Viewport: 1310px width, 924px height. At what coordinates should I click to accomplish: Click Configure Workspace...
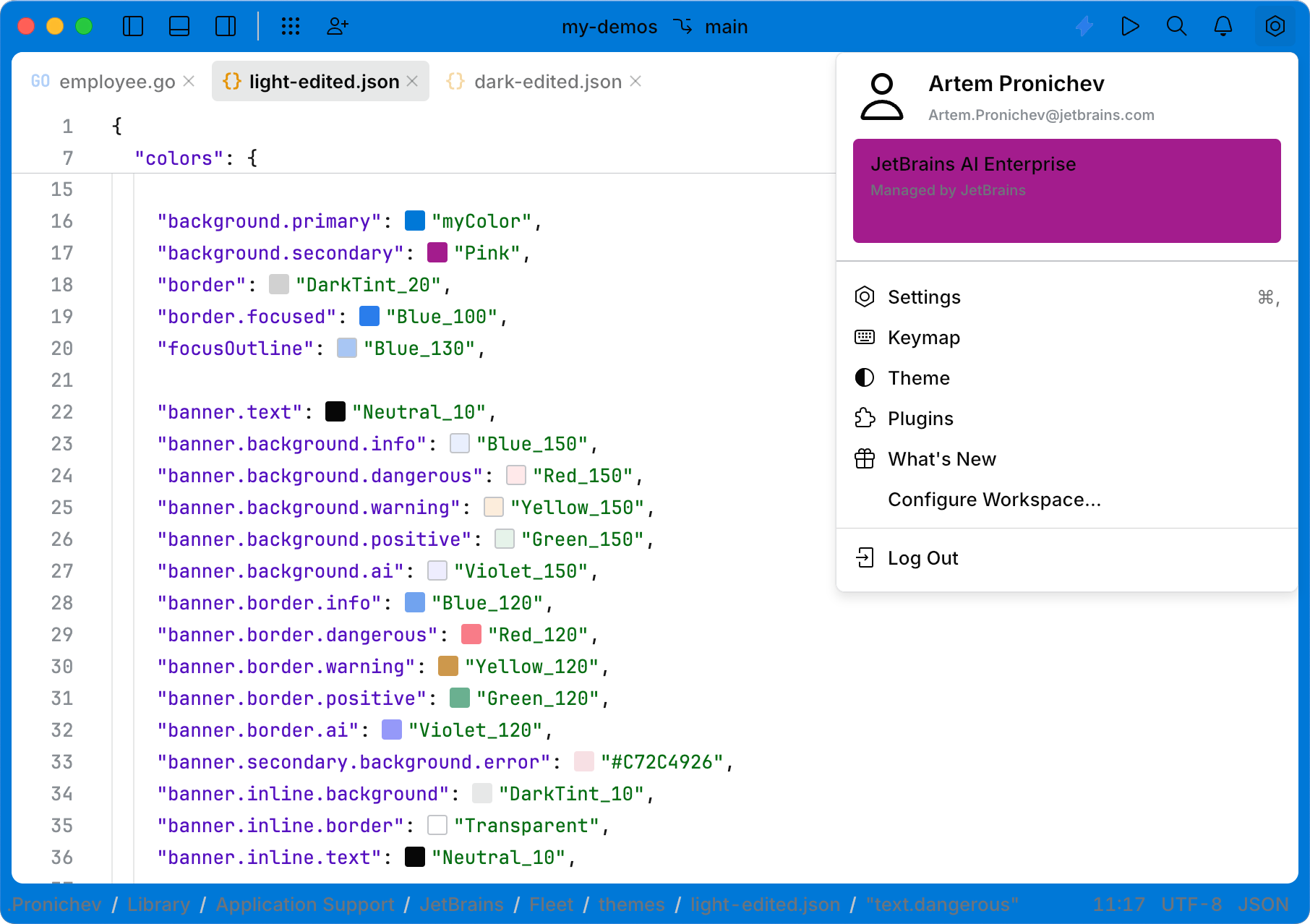(994, 500)
